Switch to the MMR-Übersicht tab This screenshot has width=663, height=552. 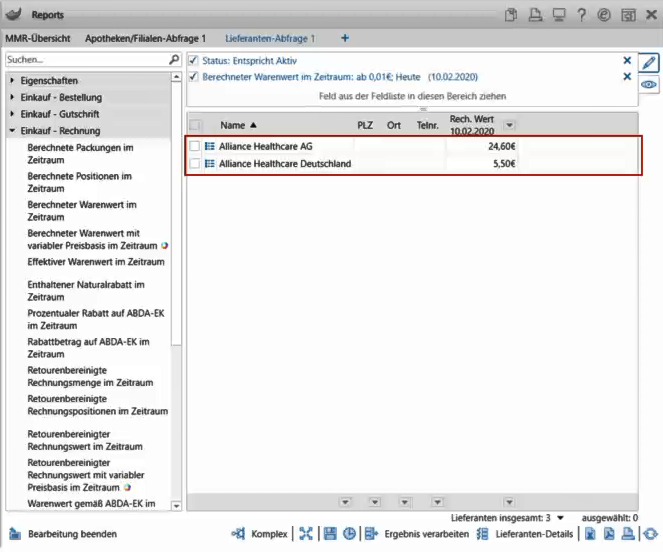[x=38, y=38]
